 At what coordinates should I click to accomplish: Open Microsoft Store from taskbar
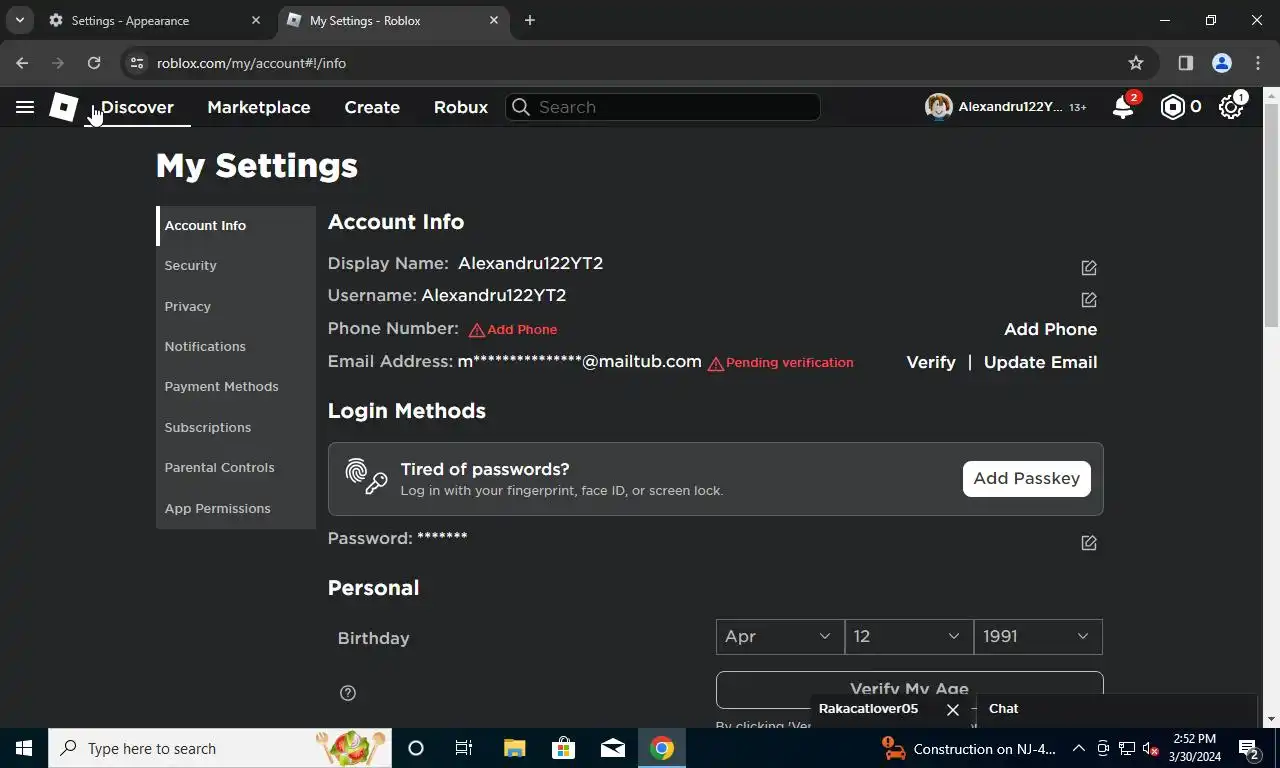tap(564, 748)
